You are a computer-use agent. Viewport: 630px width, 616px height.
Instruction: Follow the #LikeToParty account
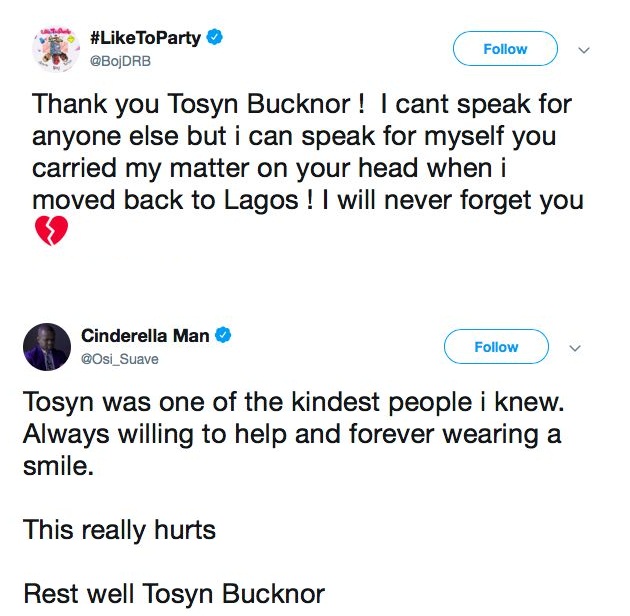(505, 48)
